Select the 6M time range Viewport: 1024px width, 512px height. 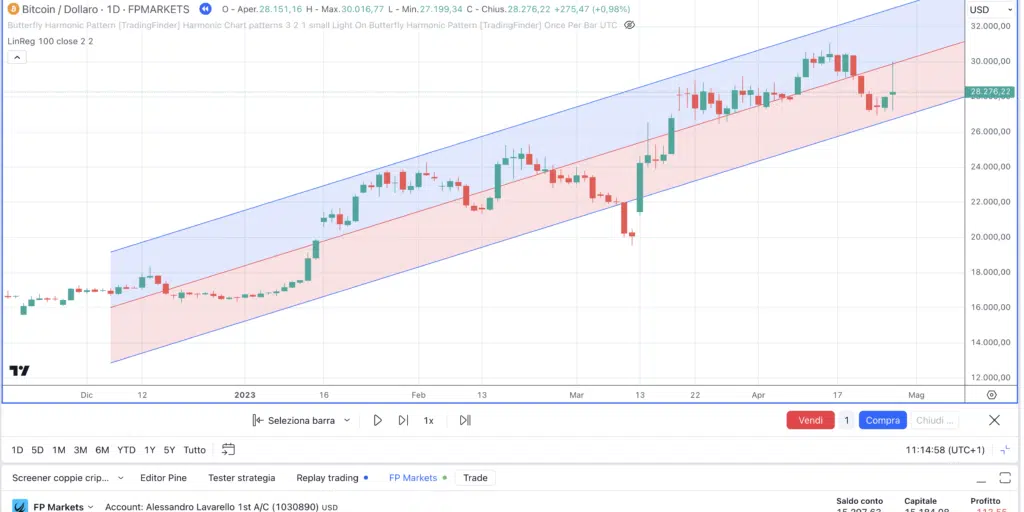pyautogui.click(x=102, y=450)
